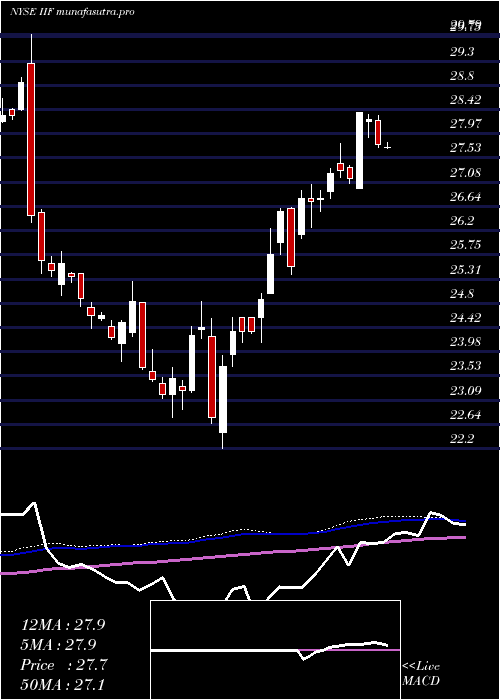
Task: Click the 22.64 price level label
Action: coord(466,415)
